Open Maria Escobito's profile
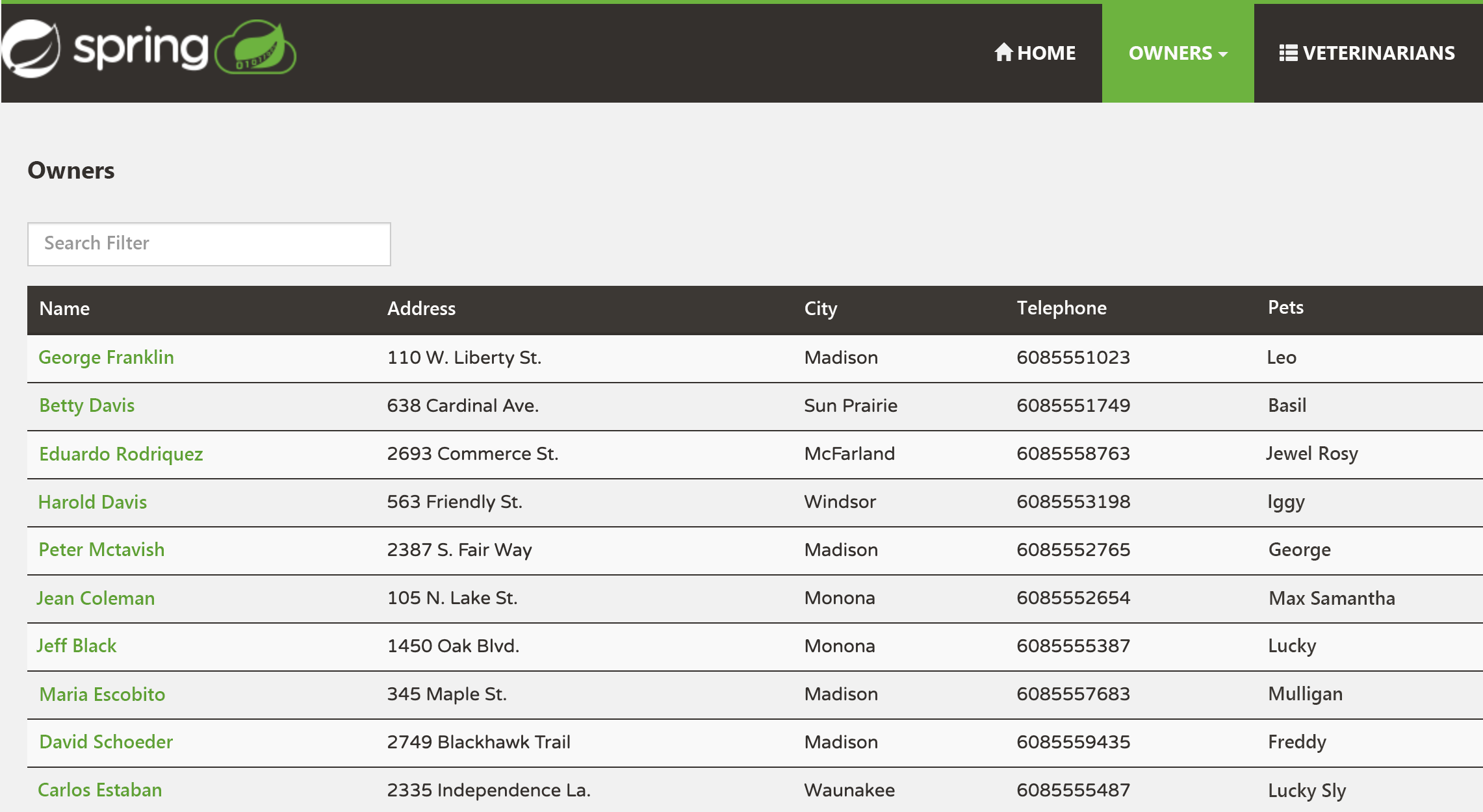The image size is (1483, 812). click(102, 694)
